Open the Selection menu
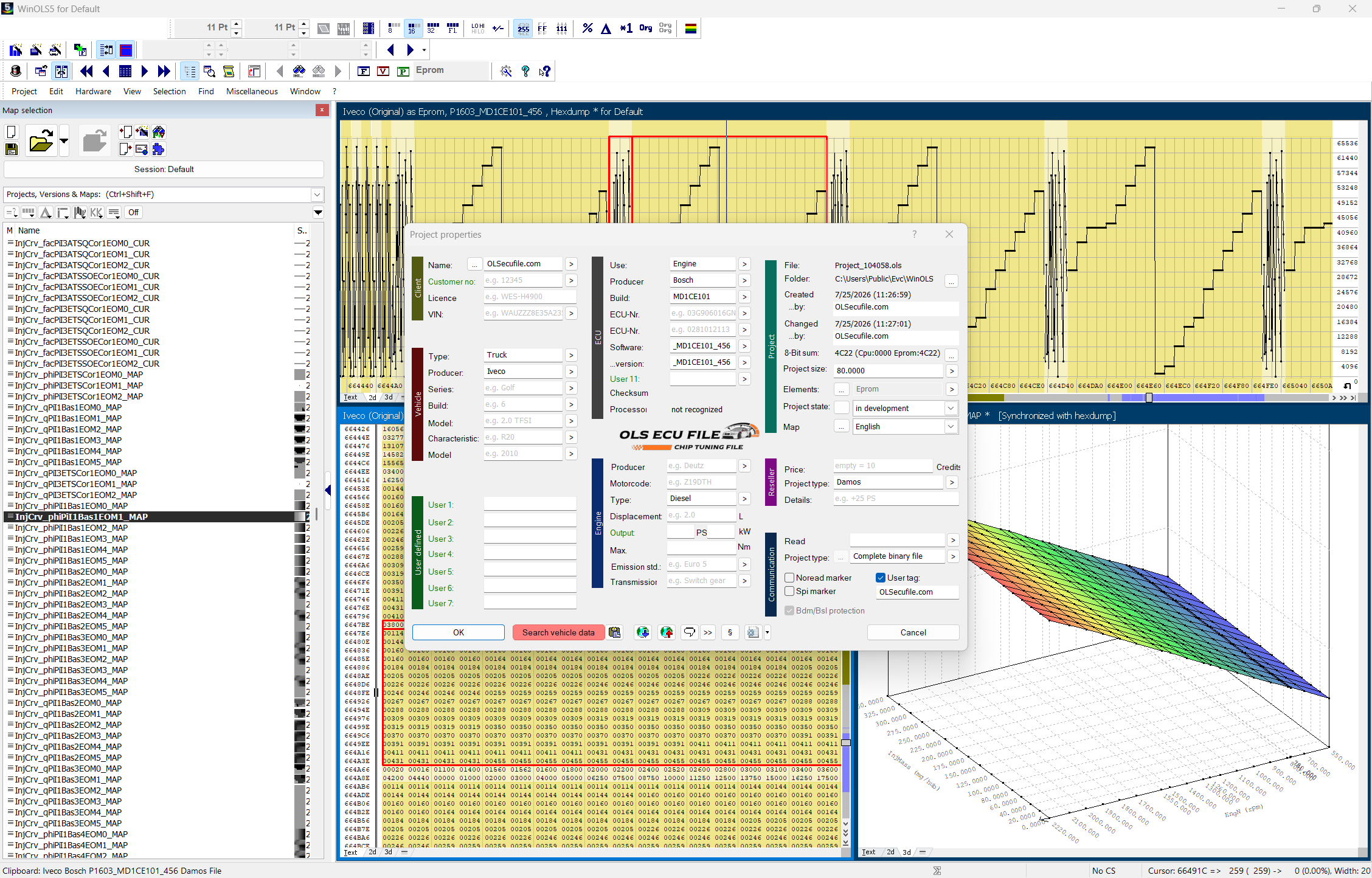The height and width of the screenshot is (878, 1372). click(x=169, y=91)
